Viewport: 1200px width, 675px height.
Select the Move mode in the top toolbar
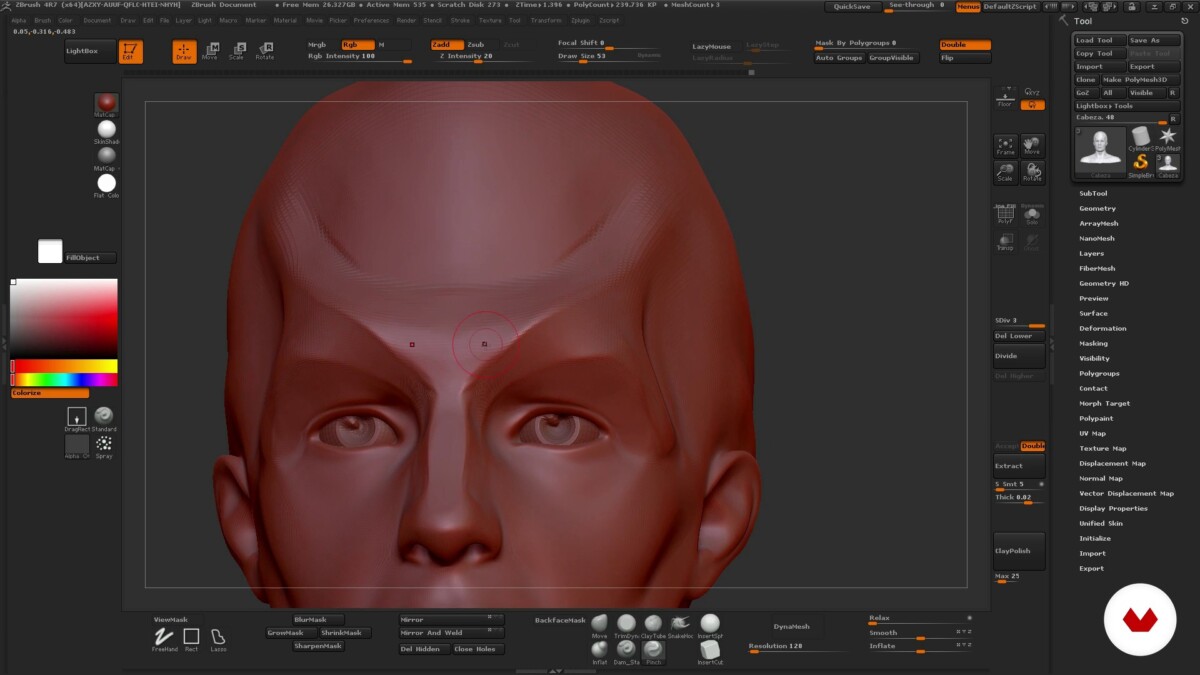click(x=211, y=47)
